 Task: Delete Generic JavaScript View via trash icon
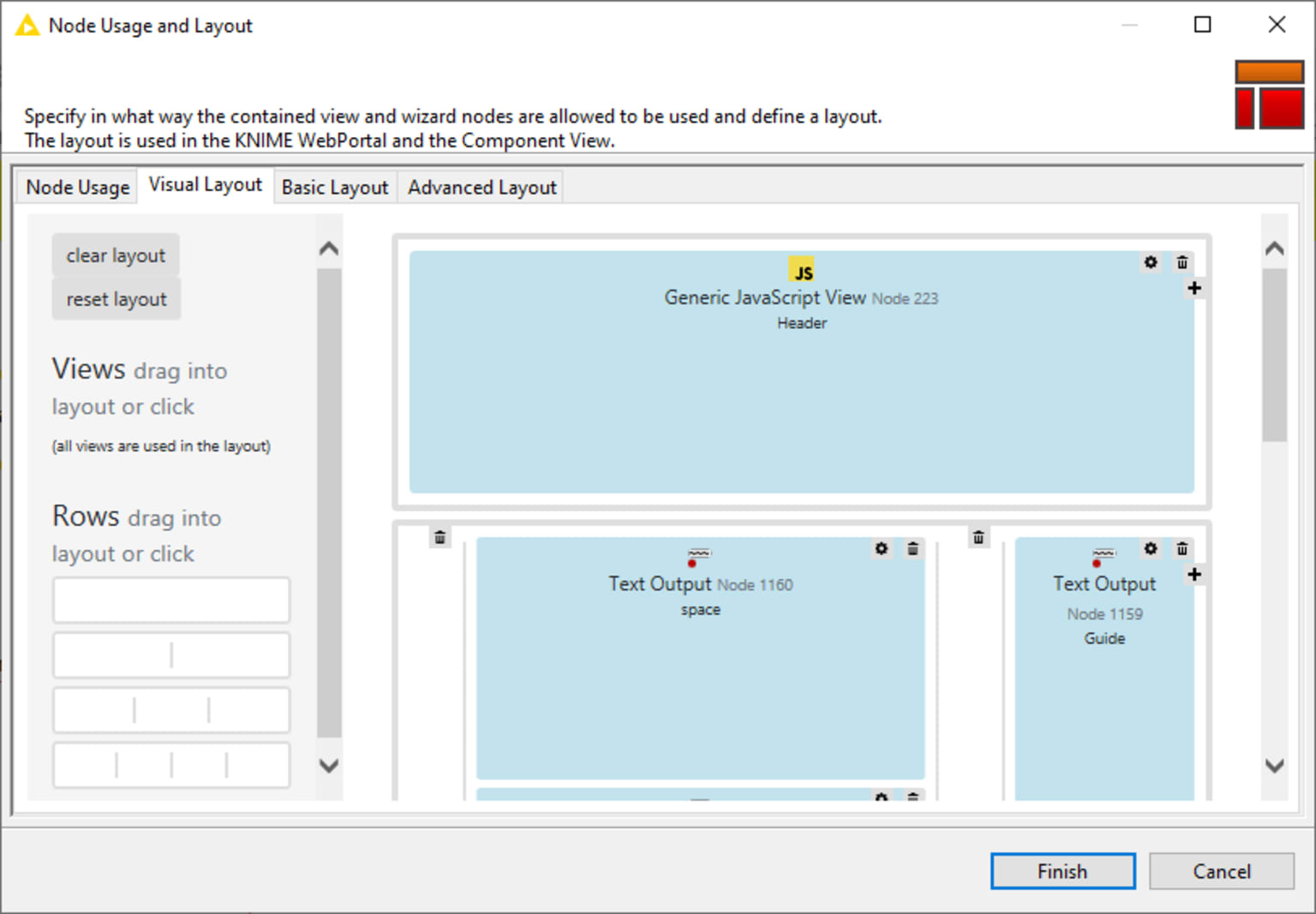[x=1182, y=262]
